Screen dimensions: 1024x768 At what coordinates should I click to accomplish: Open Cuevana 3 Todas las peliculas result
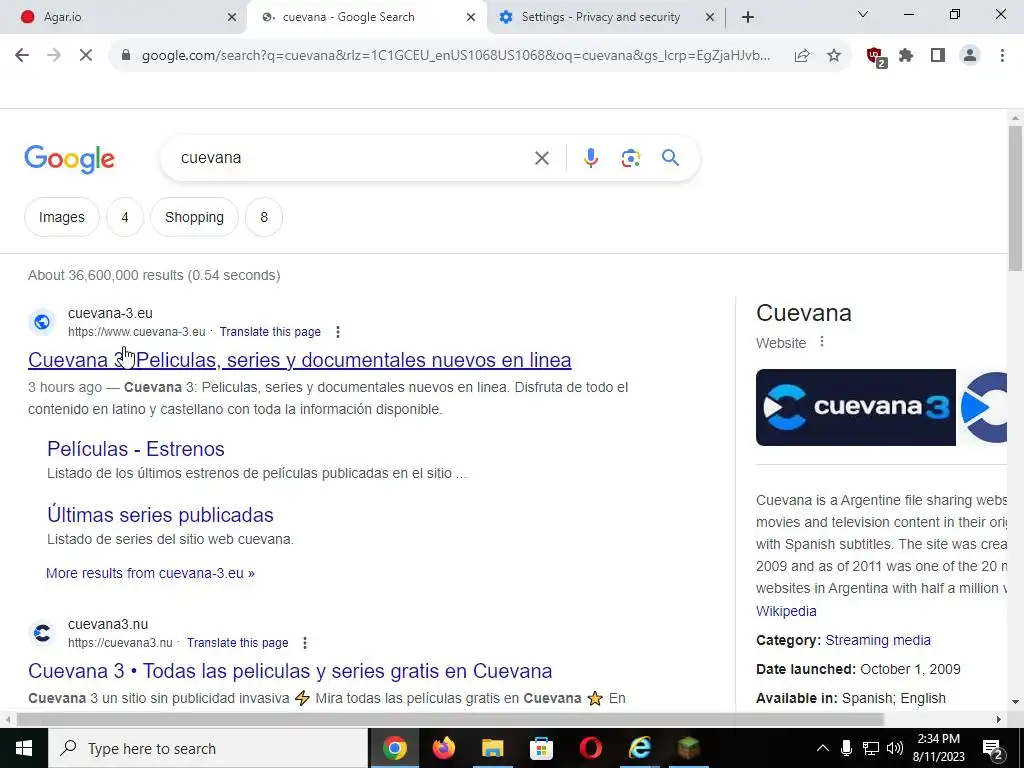click(x=290, y=671)
